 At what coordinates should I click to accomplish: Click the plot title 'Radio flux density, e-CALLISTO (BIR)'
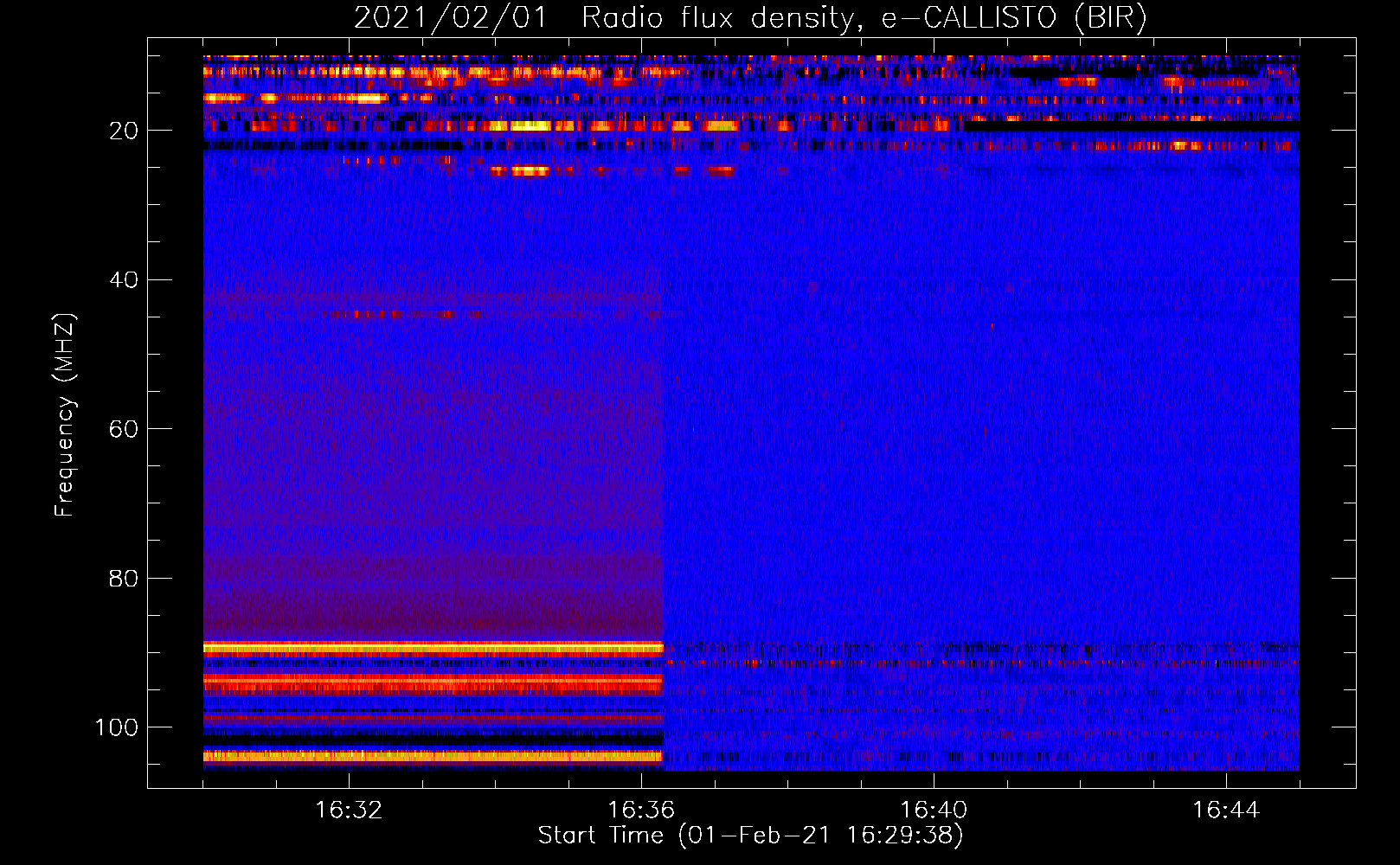coord(864,18)
